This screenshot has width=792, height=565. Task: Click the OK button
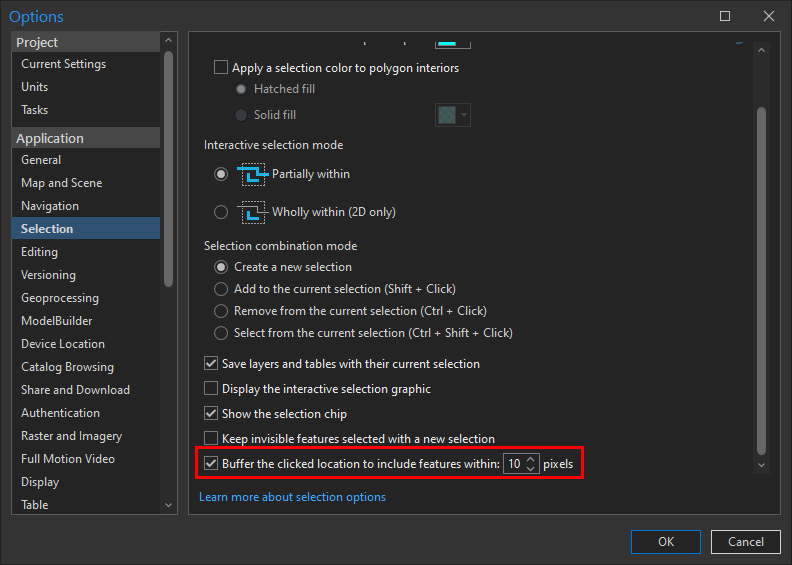click(x=666, y=541)
